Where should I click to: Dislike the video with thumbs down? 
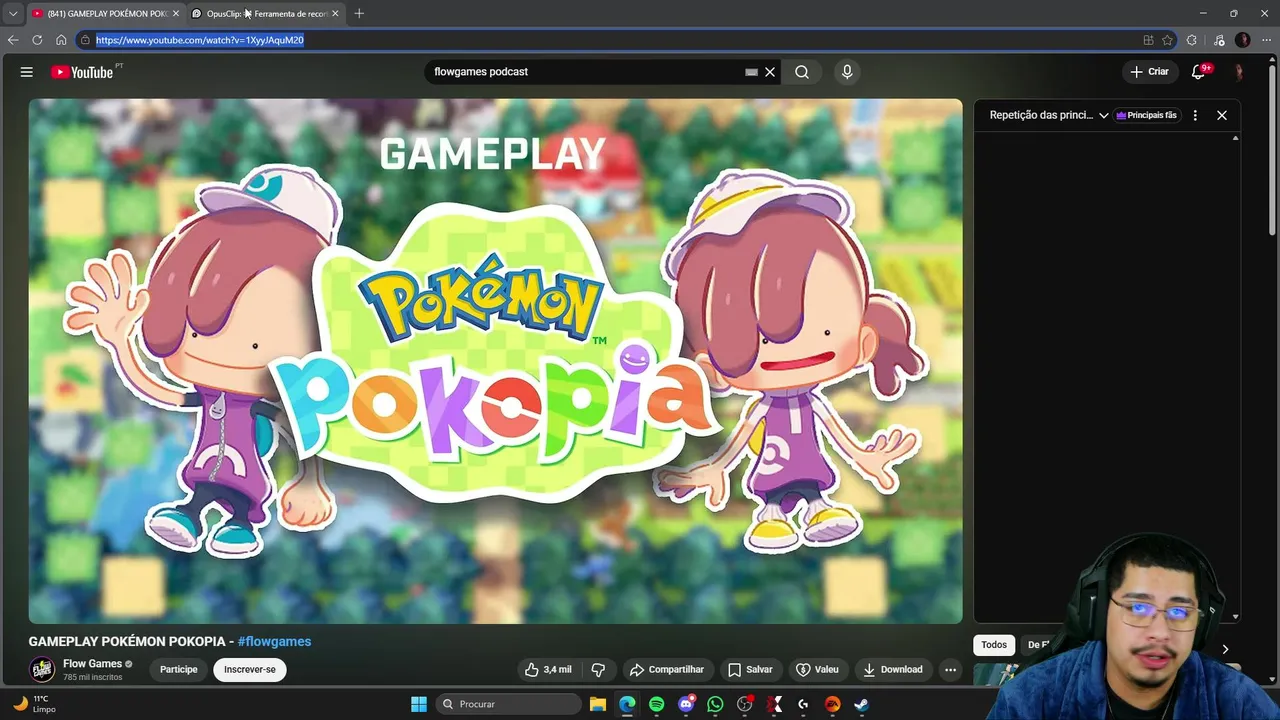tap(598, 670)
